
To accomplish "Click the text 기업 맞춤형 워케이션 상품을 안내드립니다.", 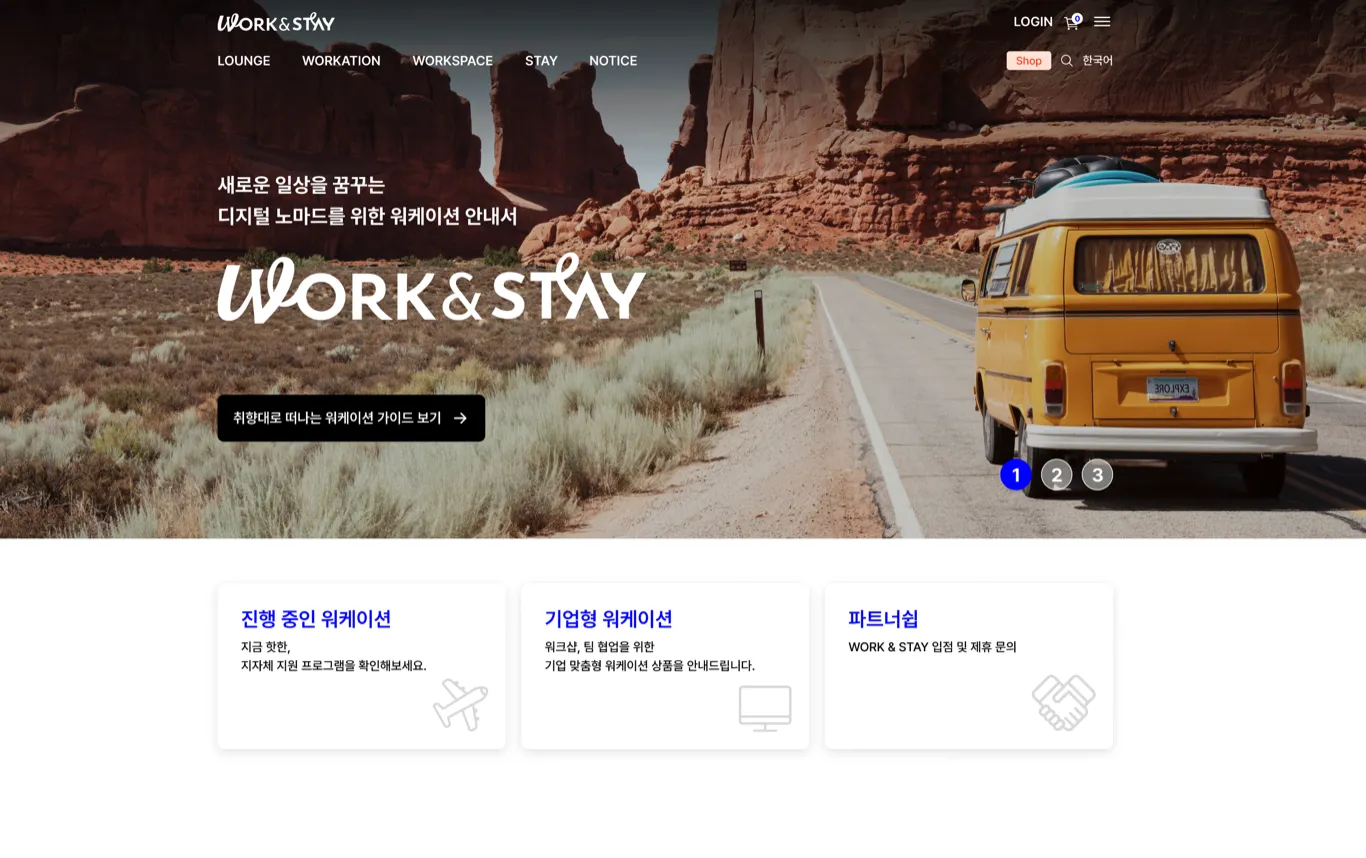I will (650, 666).
